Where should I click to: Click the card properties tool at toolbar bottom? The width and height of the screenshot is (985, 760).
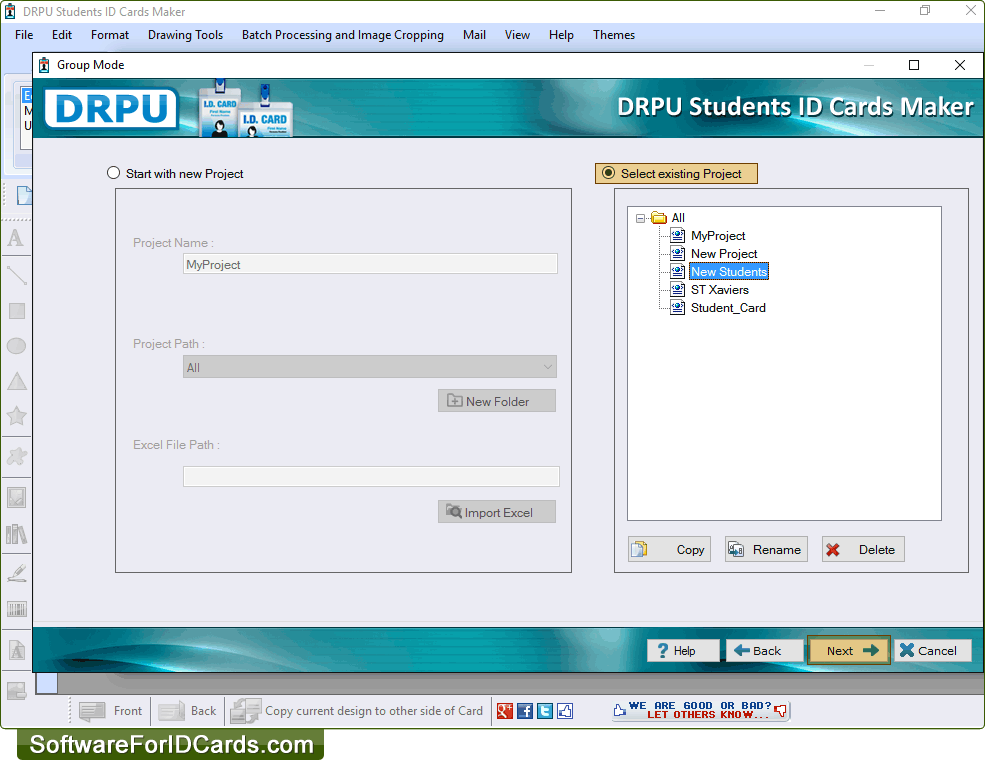[16, 690]
